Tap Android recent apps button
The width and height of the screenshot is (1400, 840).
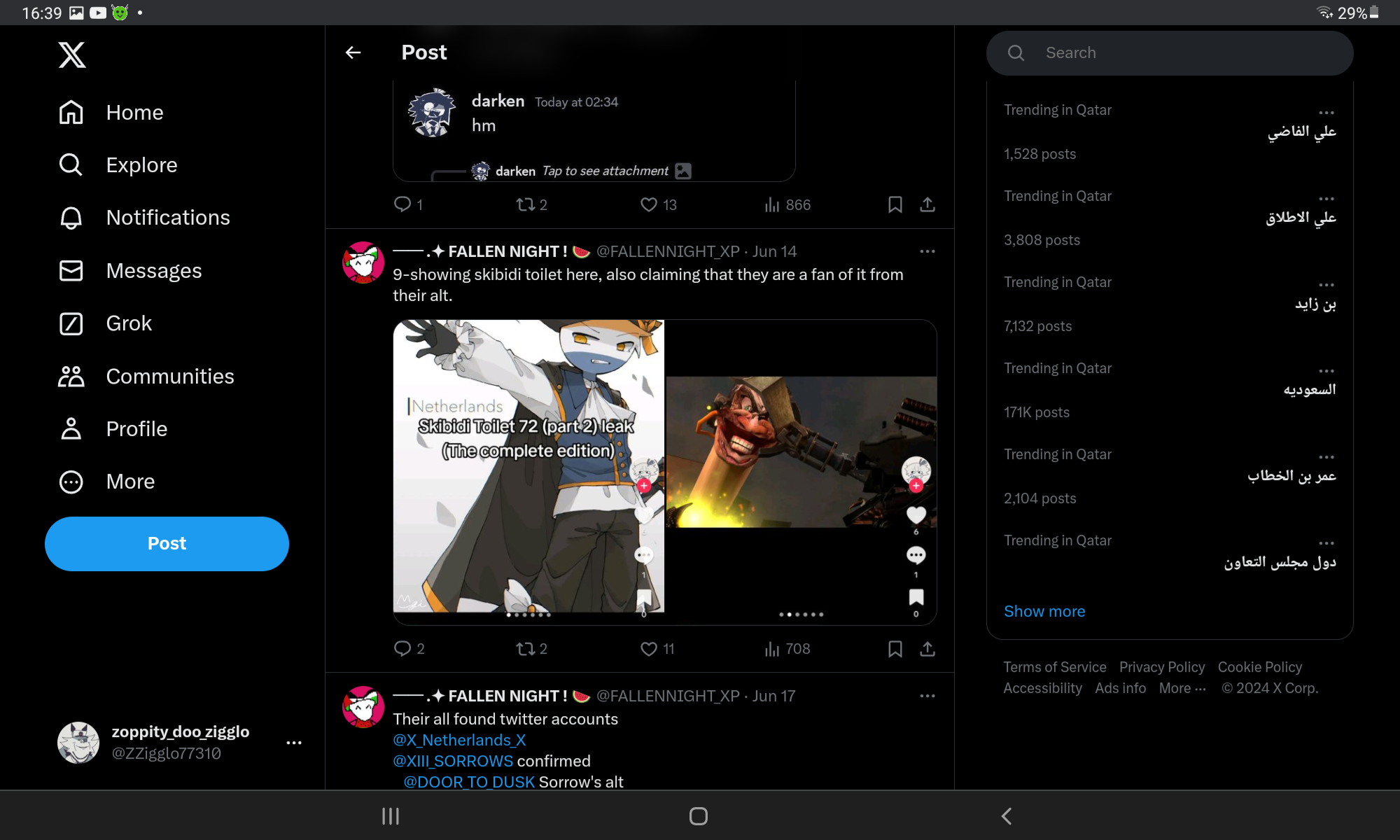pos(391,816)
